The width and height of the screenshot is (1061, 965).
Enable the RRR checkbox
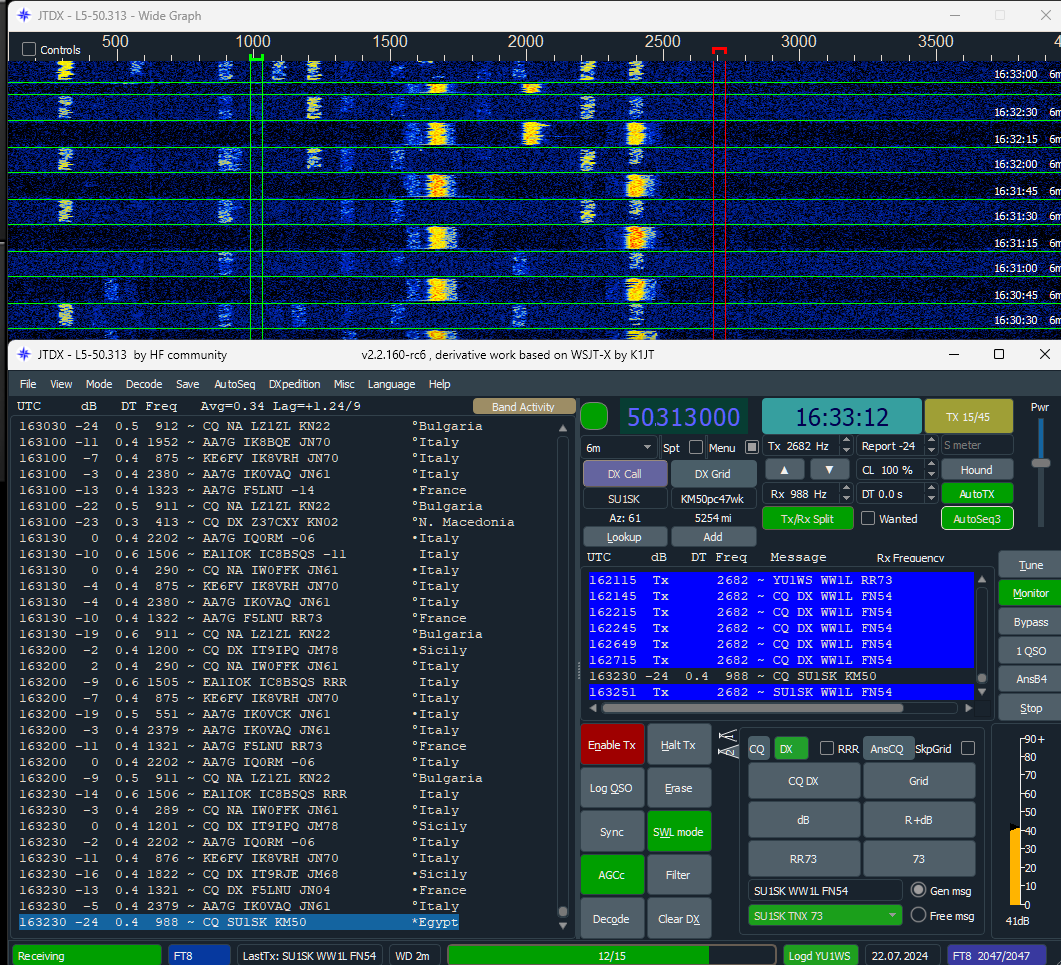click(826, 748)
